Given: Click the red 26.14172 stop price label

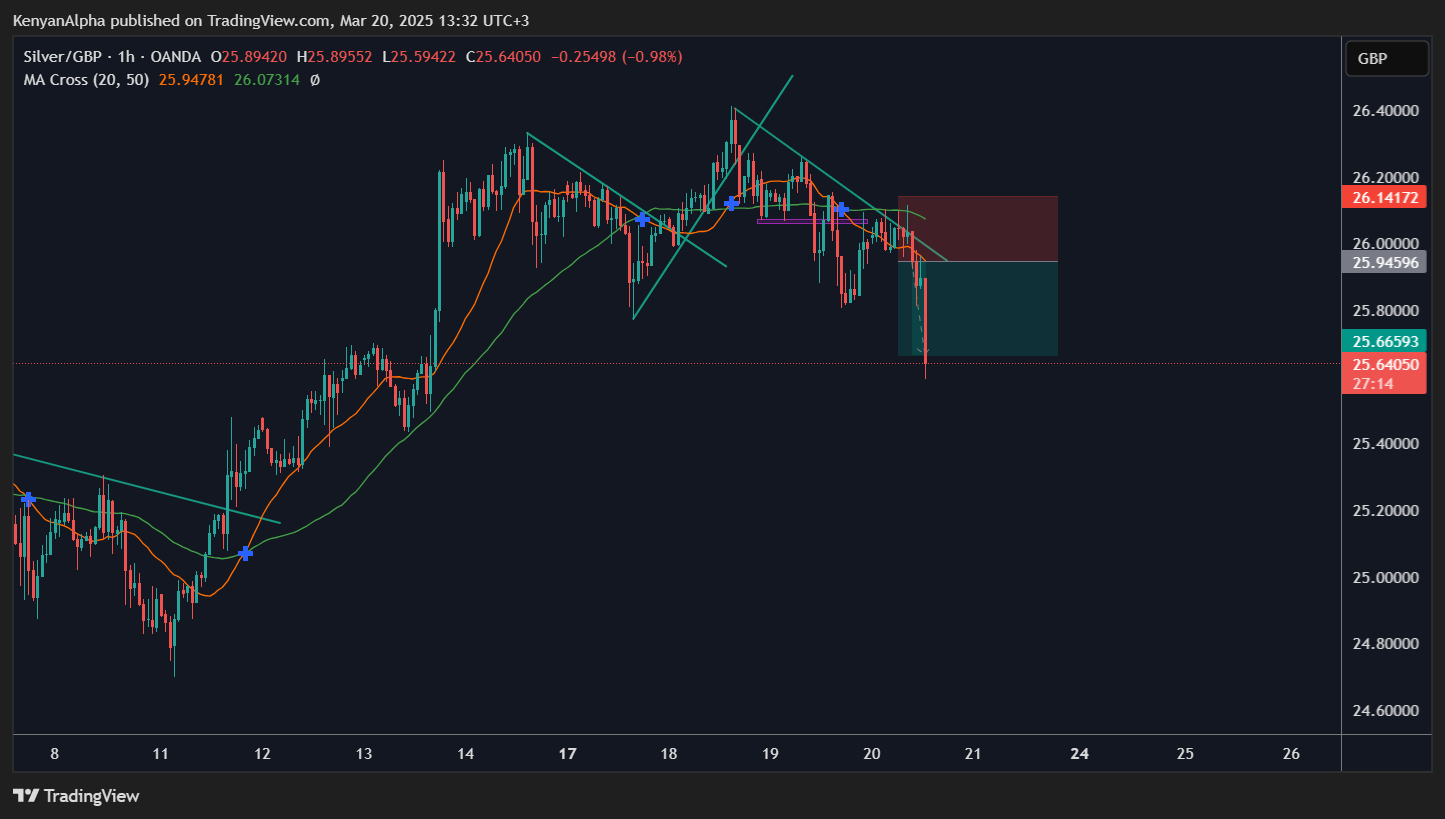Looking at the screenshot, I should (1384, 198).
